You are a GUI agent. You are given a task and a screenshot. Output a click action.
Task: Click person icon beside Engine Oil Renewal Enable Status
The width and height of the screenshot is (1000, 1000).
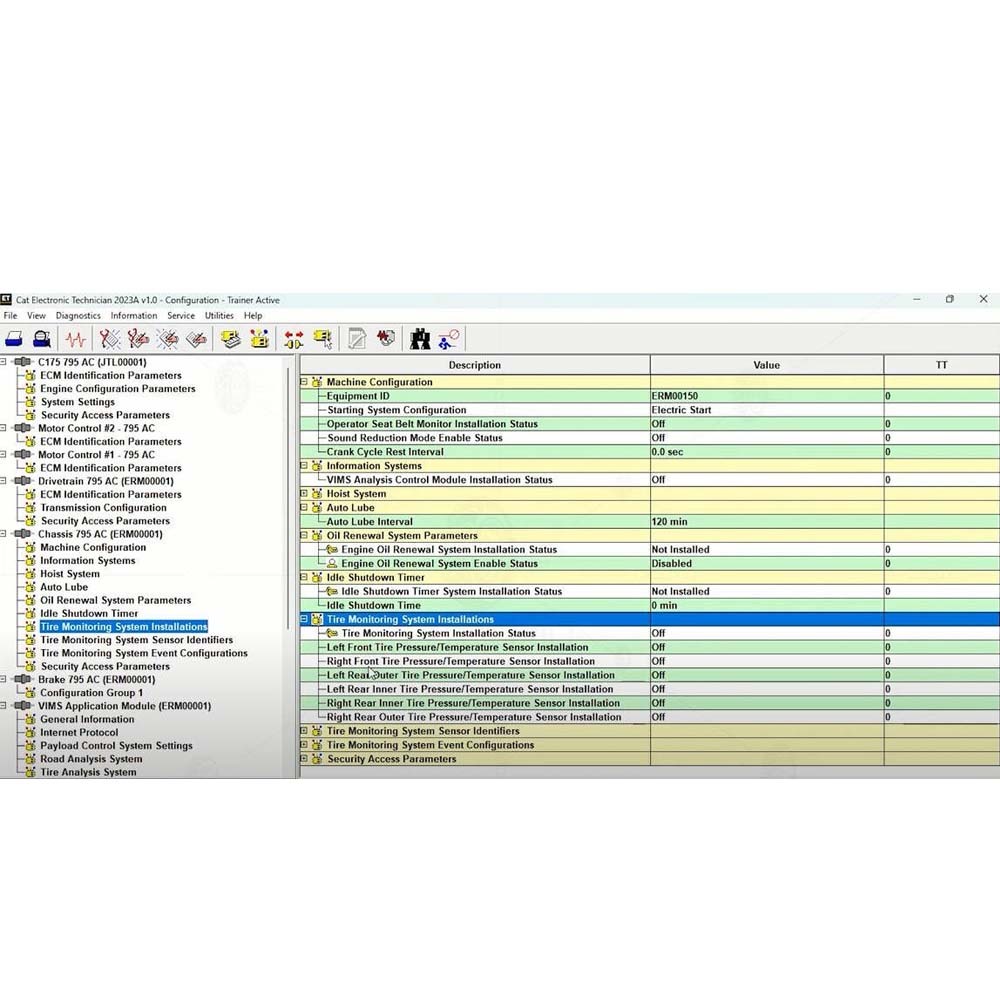[332, 564]
